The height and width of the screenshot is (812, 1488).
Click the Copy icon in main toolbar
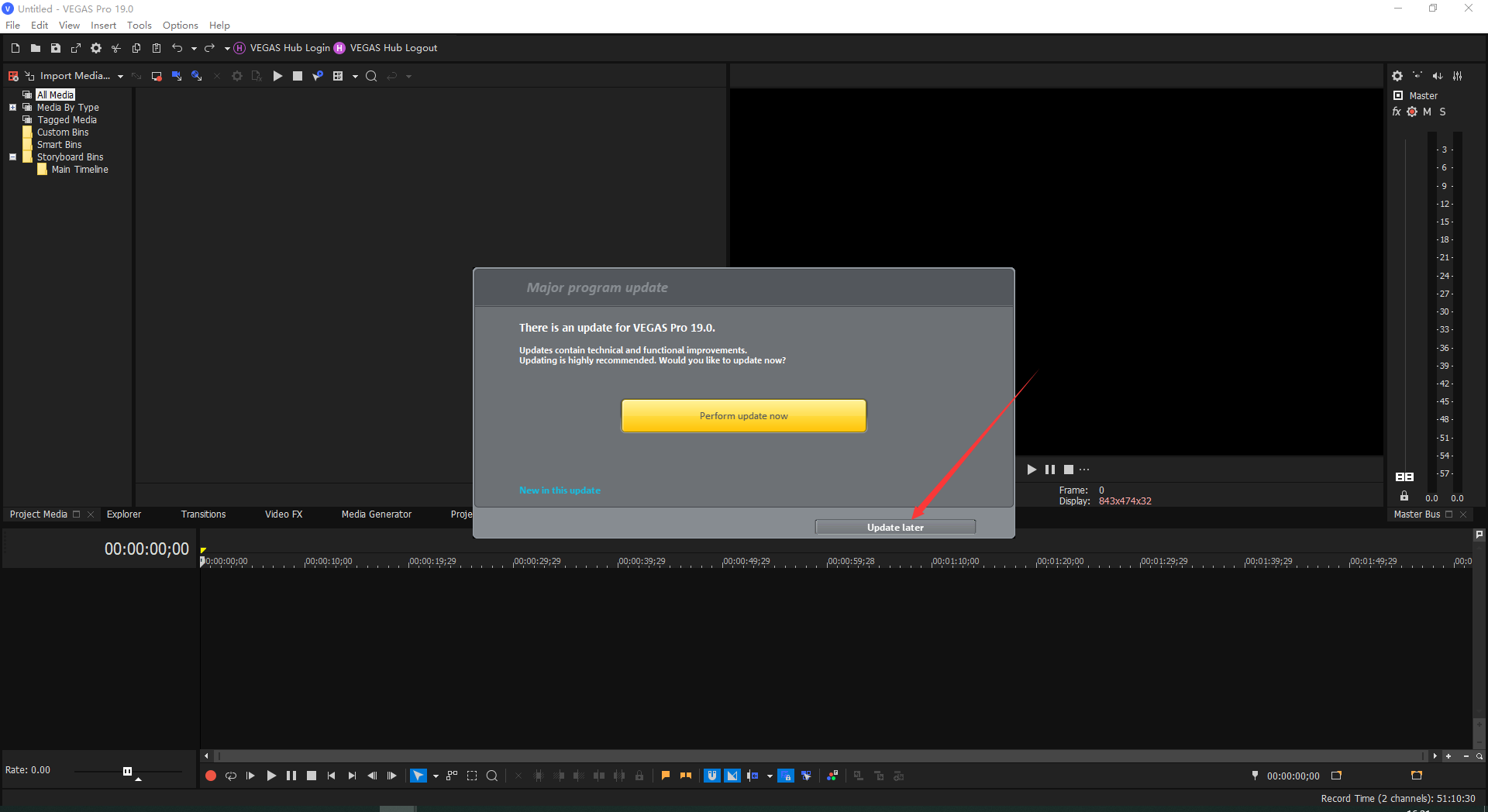tap(136, 48)
